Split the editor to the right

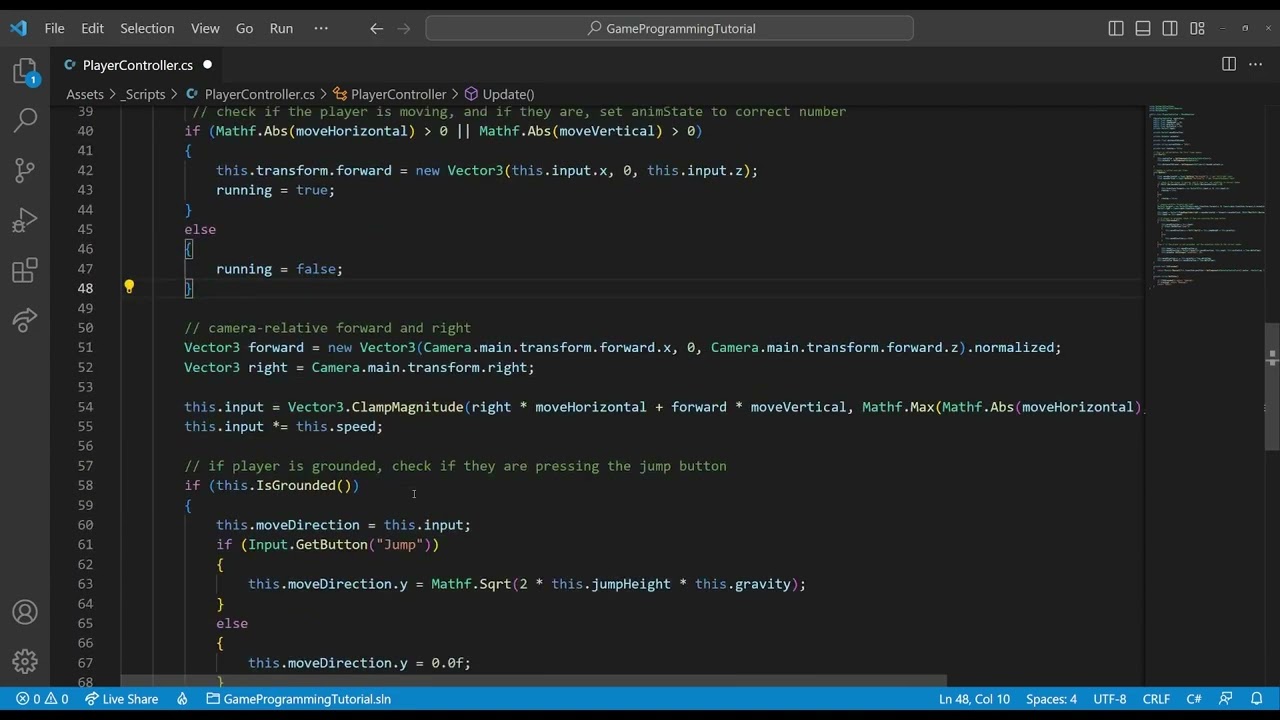tap(1229, 64)
